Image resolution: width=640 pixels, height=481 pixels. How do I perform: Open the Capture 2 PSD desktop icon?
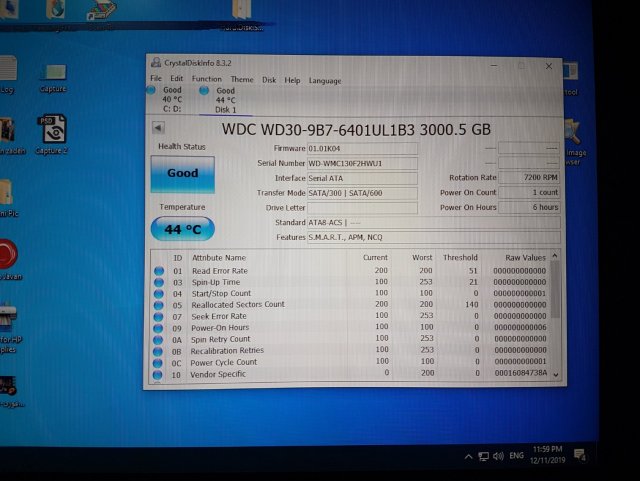(x=52, y=128)
